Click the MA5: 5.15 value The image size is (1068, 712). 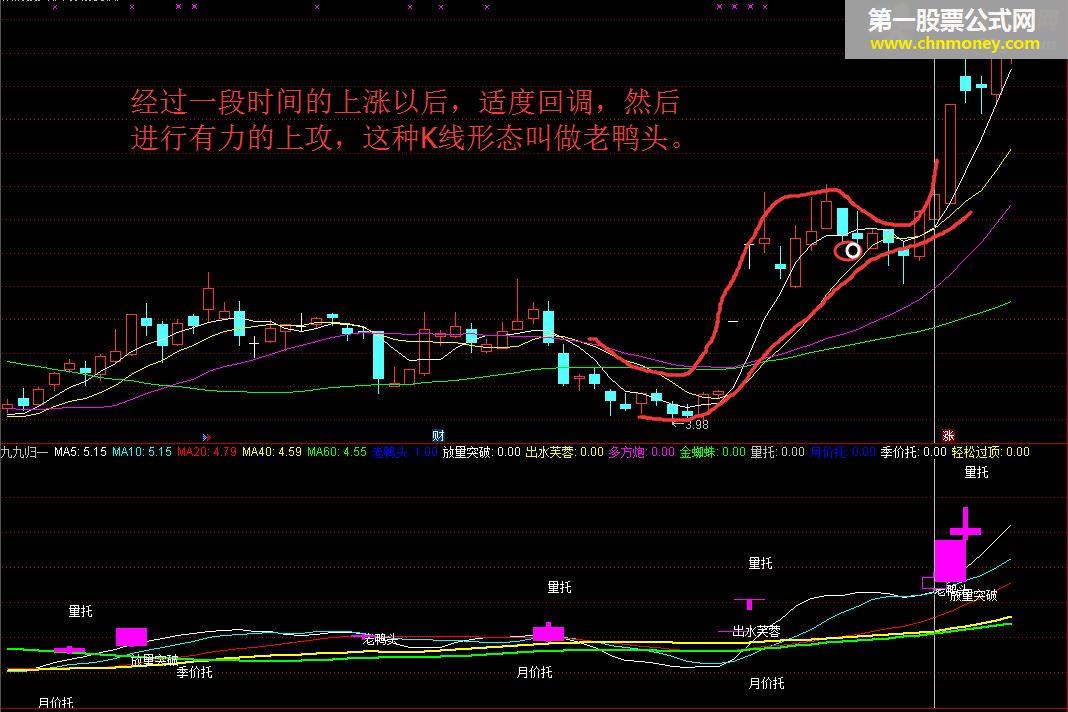(80, 452)
